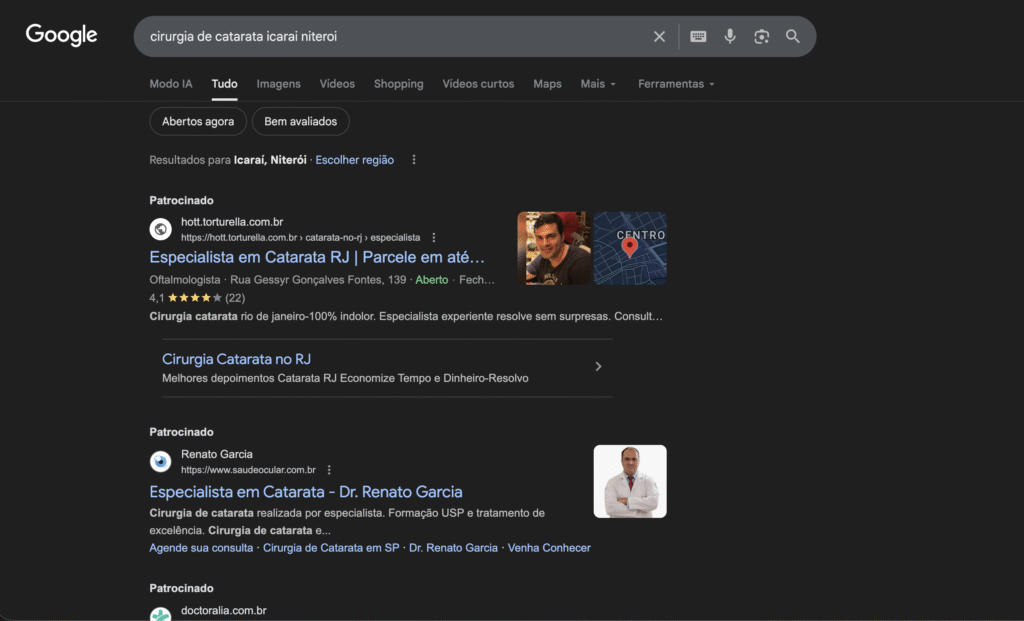
Task: Switch to the Maps tab
Action: [547, 84]
